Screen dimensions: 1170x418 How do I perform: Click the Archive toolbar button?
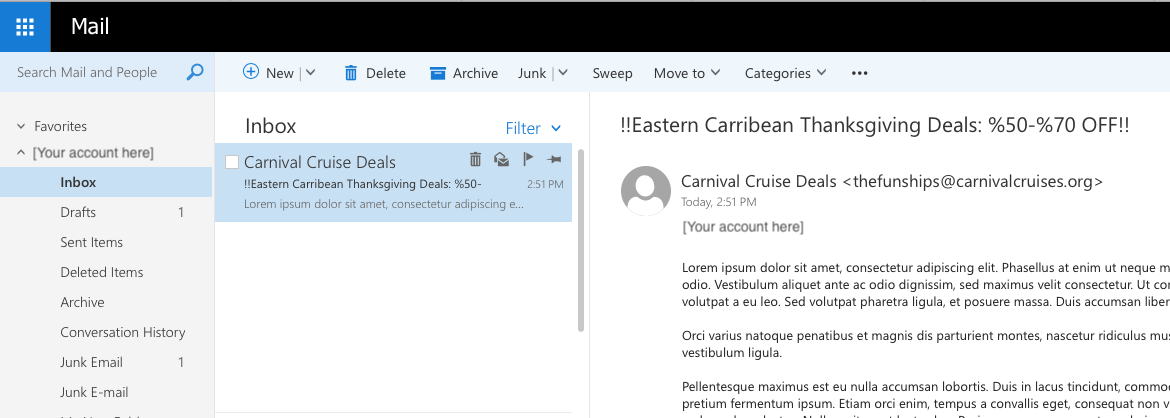click(464, 73)
